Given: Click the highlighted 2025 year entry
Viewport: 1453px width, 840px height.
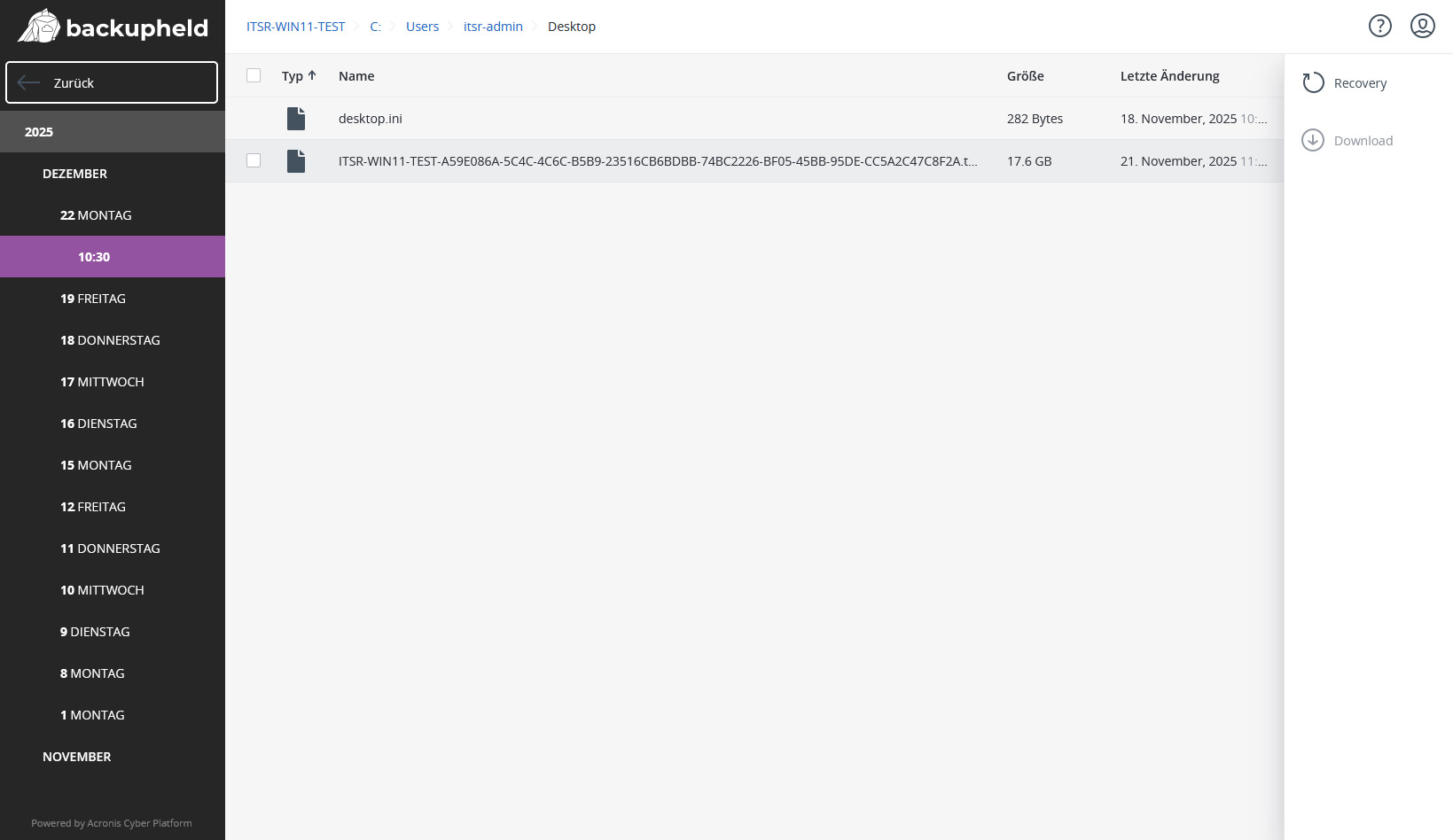Looking at the screenshot, I should (x=39, y=131).
